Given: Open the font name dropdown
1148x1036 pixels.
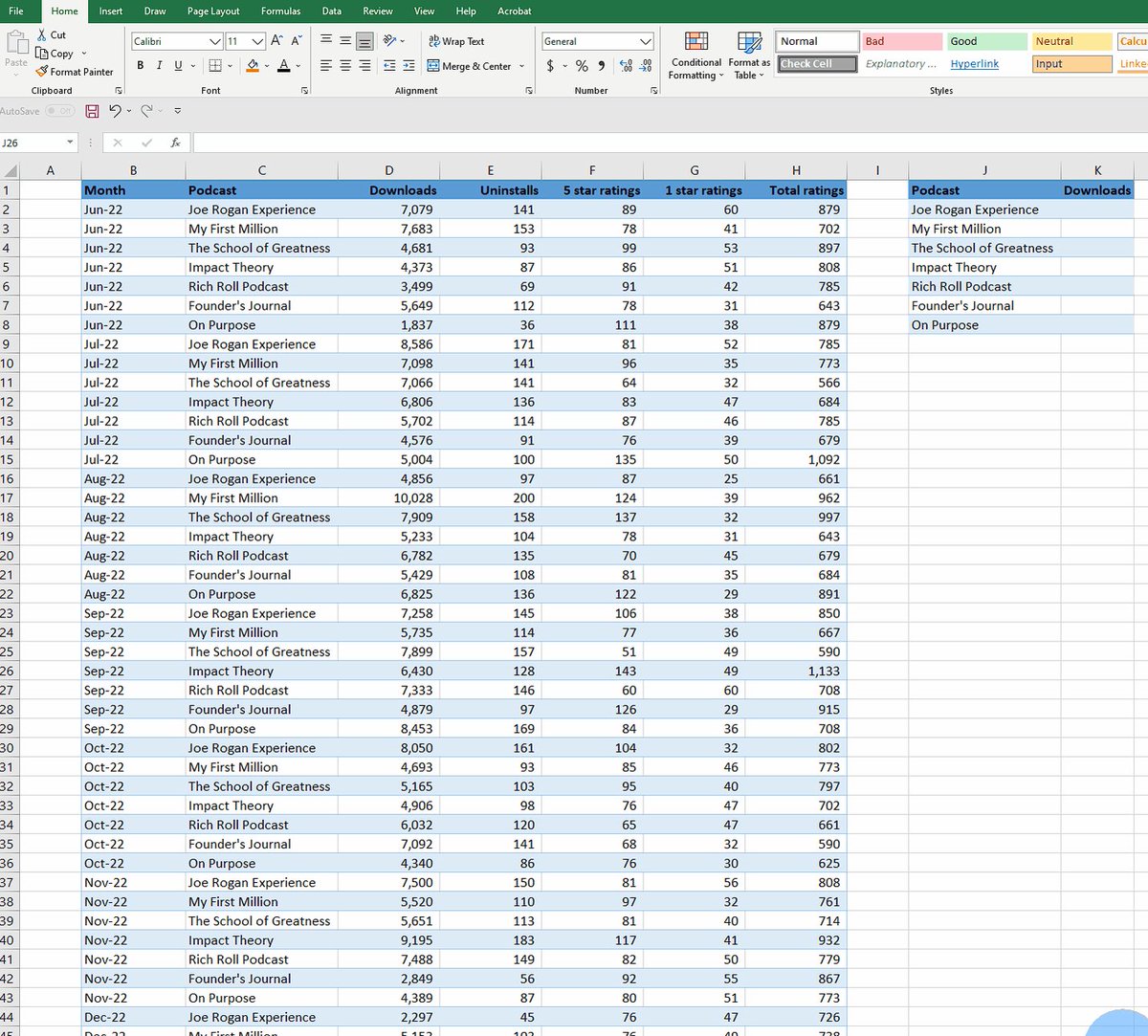Looking at the screenshot, I should 215,41.
